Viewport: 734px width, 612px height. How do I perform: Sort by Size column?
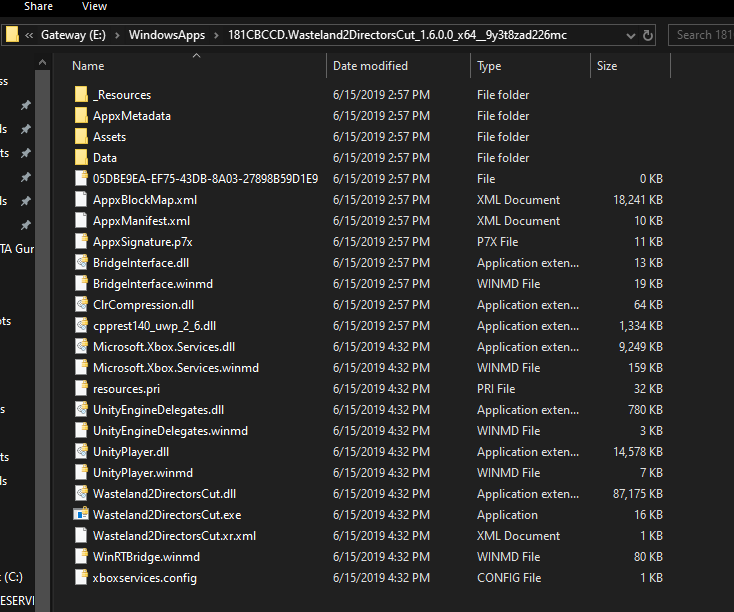pyautogui.click(x=607, y=66)
